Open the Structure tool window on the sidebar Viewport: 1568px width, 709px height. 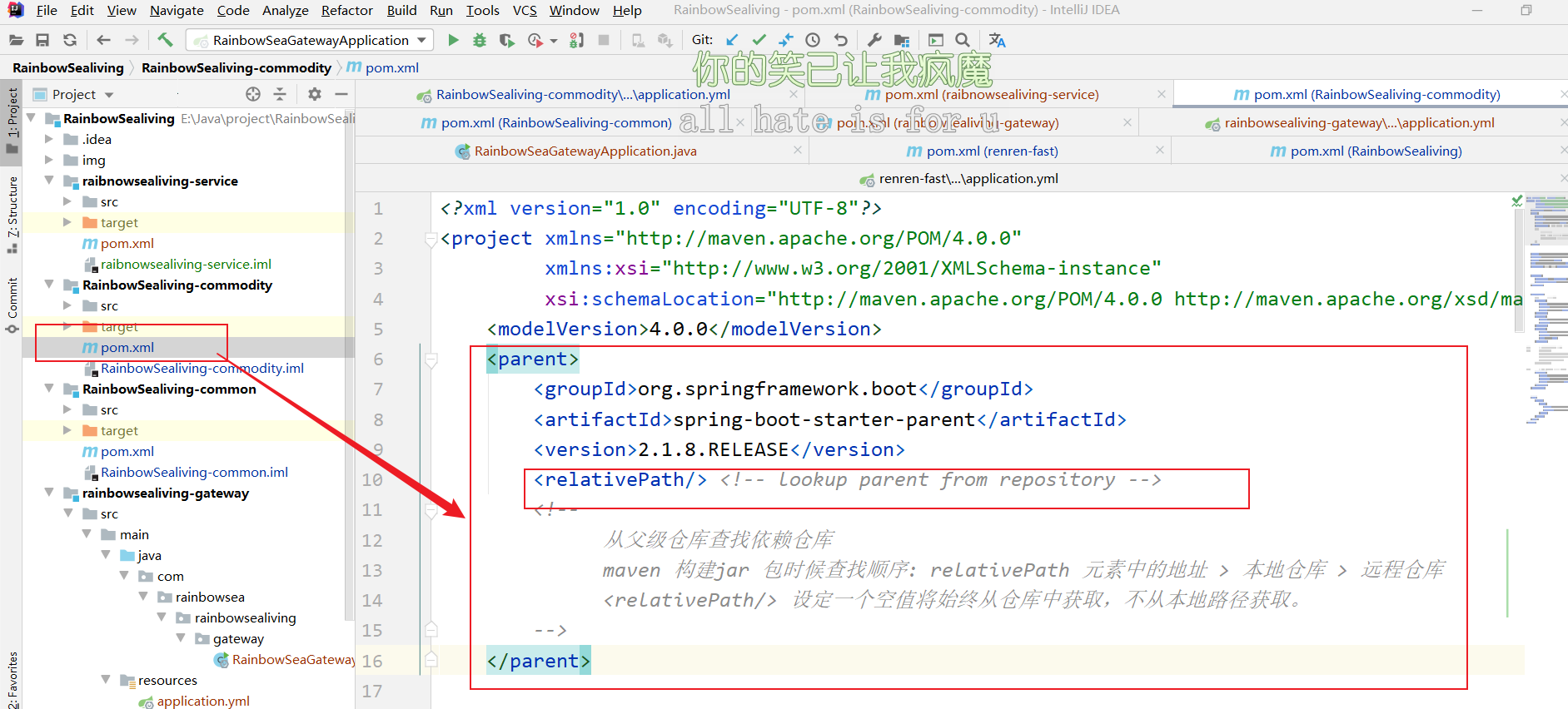point(12,214)
